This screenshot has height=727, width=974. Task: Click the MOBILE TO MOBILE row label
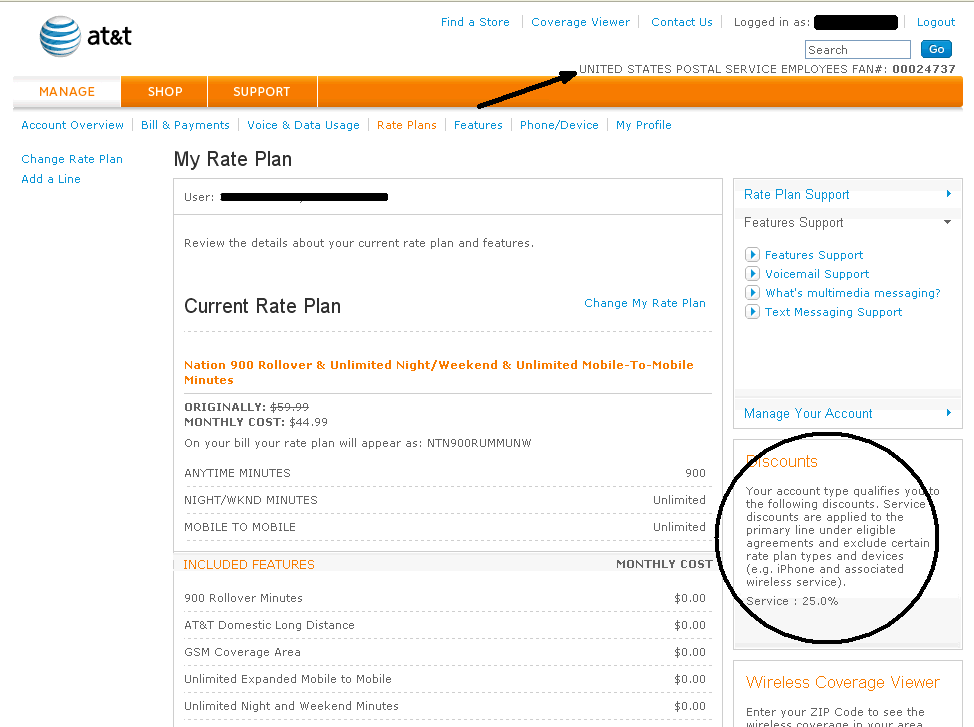click(x=240, y=527)
